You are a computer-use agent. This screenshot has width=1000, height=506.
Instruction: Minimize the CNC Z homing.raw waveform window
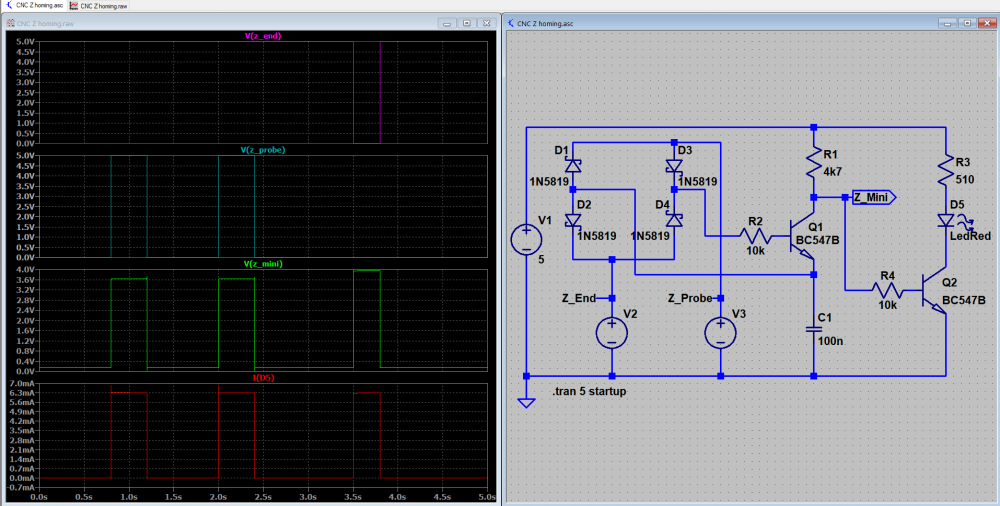[x=447, y=23]
